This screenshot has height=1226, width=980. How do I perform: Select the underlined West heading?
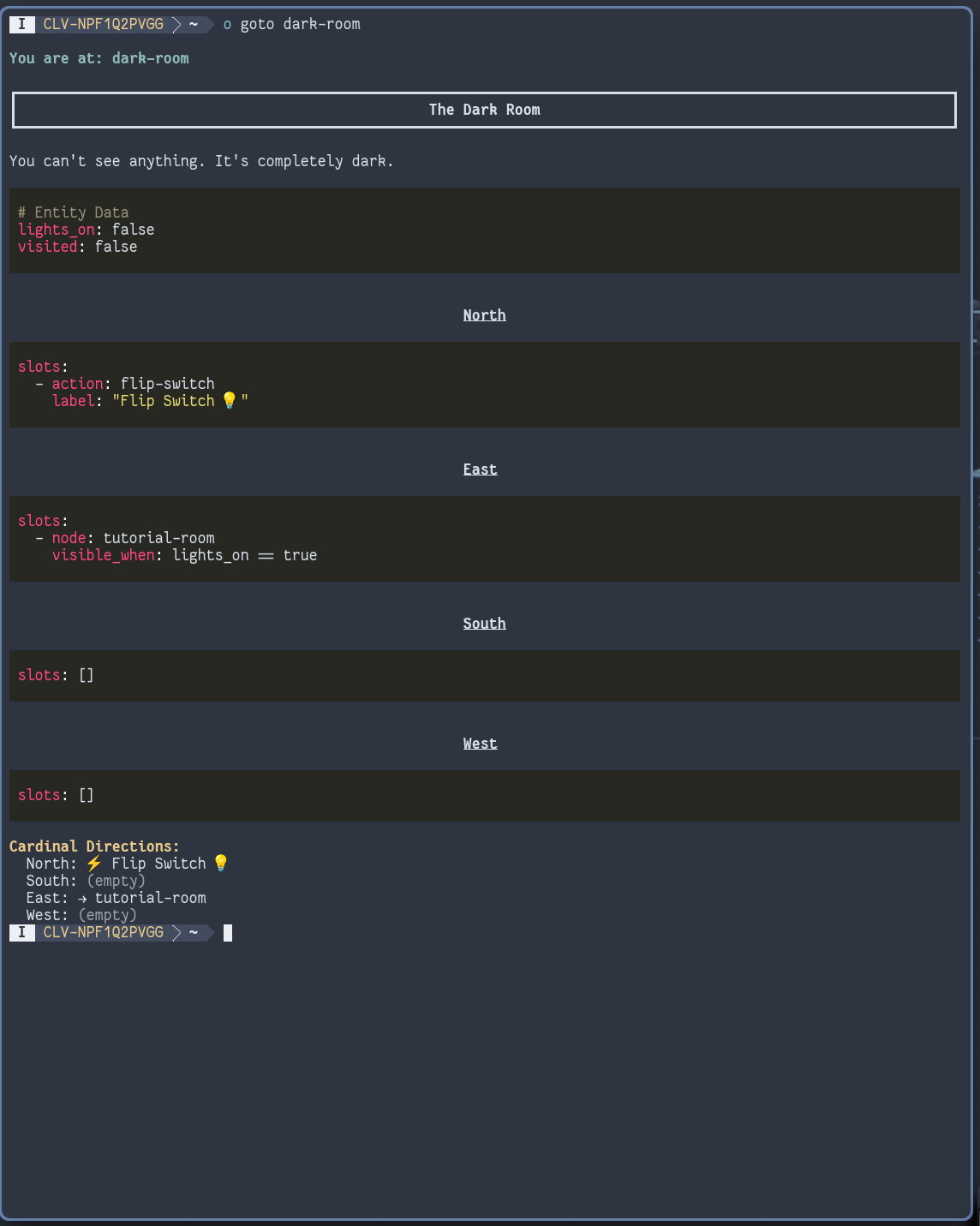480,744
